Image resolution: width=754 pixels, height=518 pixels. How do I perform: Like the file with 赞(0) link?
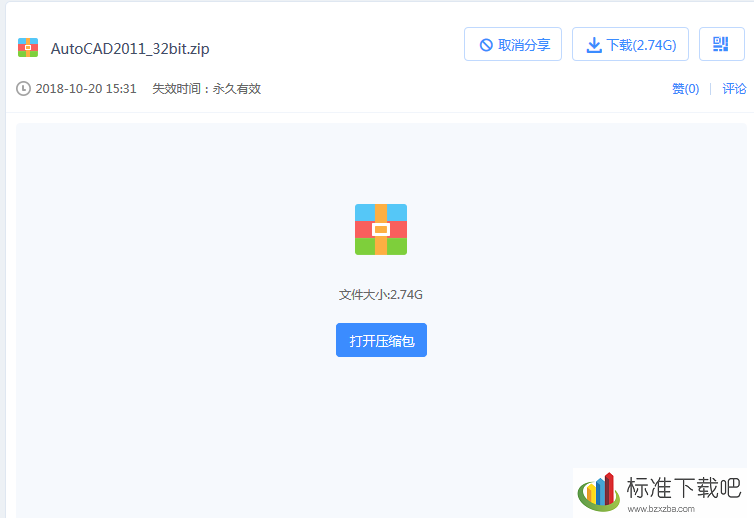685,88
